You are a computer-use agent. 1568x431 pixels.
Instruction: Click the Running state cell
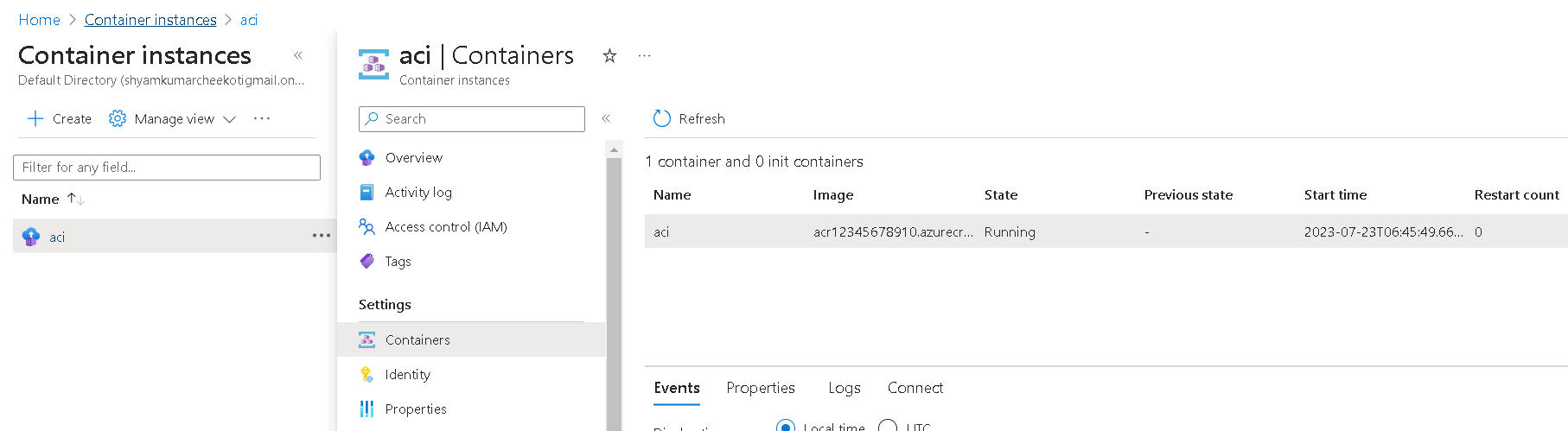1010,232
